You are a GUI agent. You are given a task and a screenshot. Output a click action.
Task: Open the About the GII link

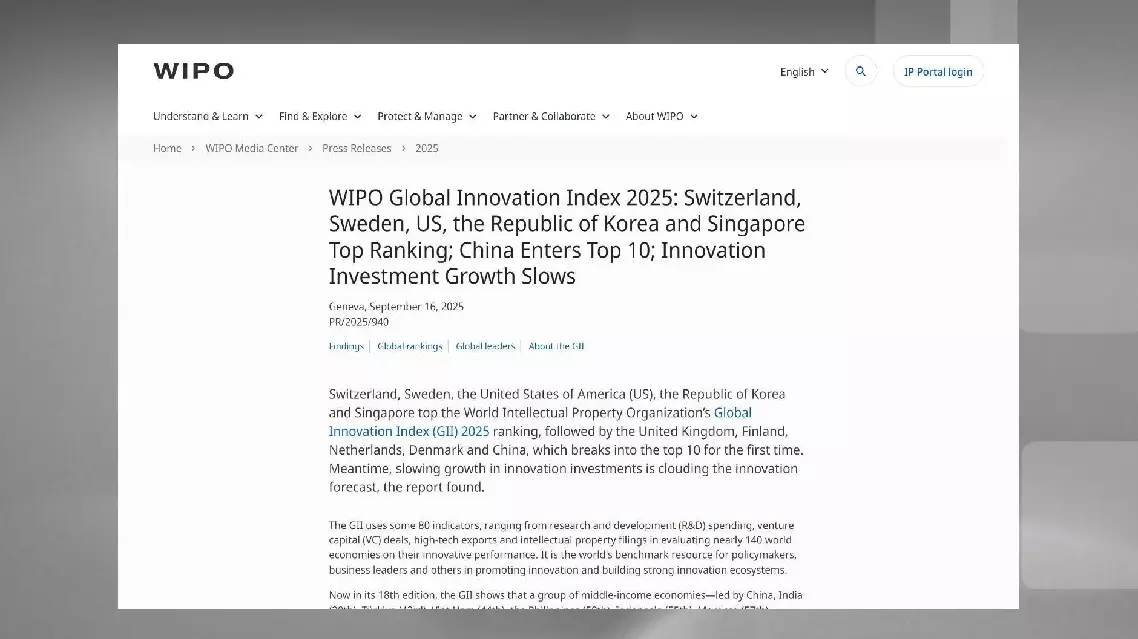coord(556,346)
